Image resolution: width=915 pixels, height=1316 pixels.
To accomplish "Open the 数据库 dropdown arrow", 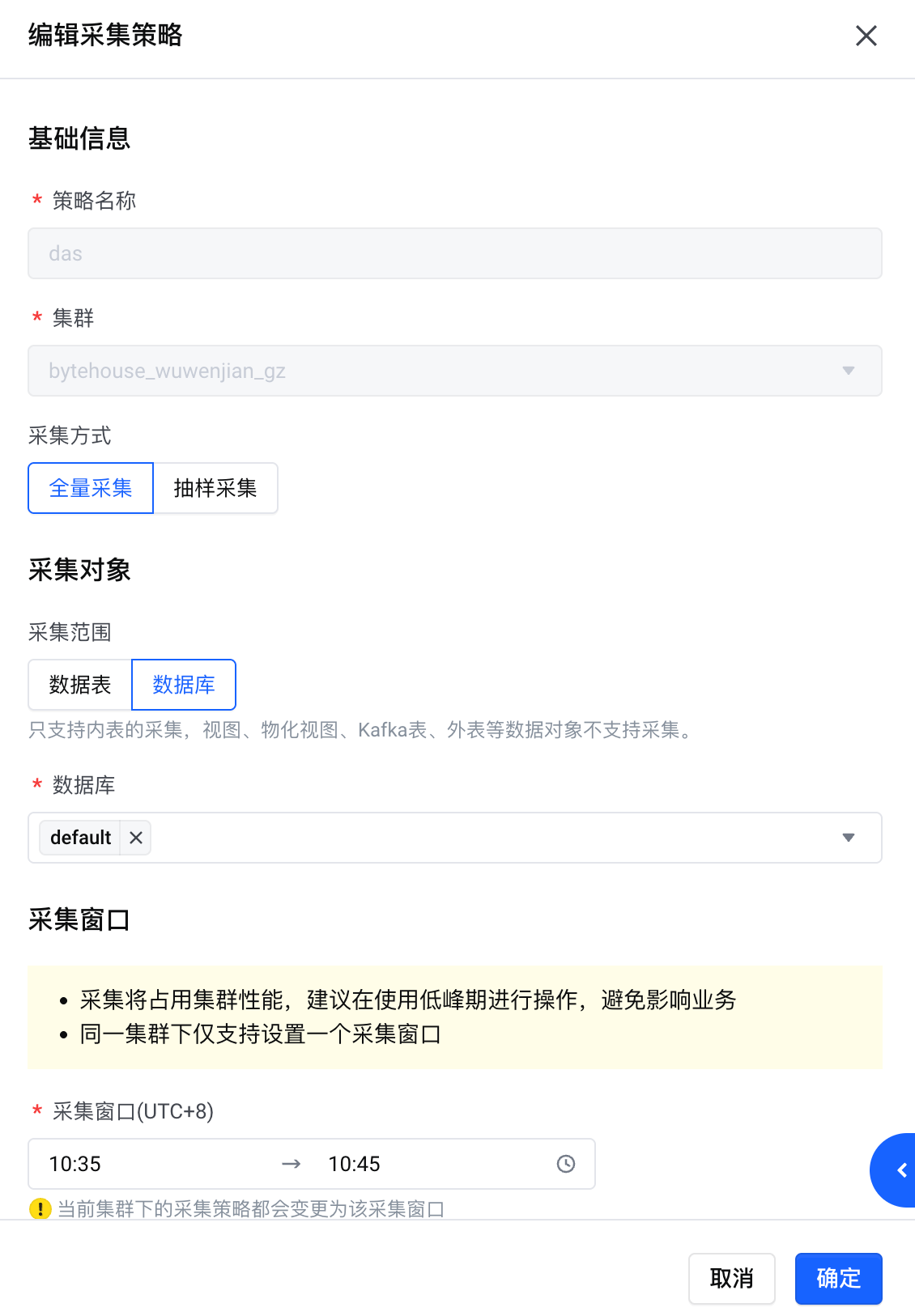I will pyautogui.click(x=849, y=838).
